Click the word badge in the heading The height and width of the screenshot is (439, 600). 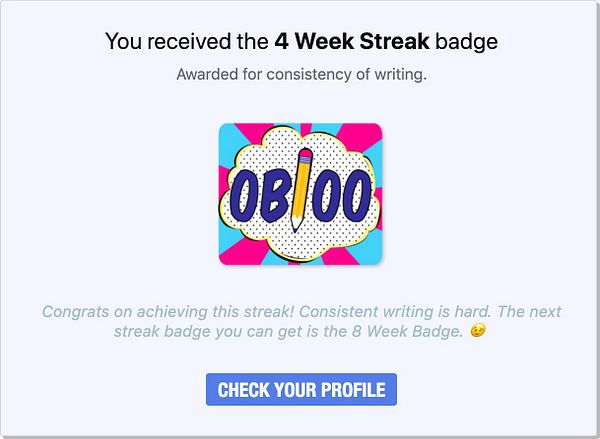466,41
